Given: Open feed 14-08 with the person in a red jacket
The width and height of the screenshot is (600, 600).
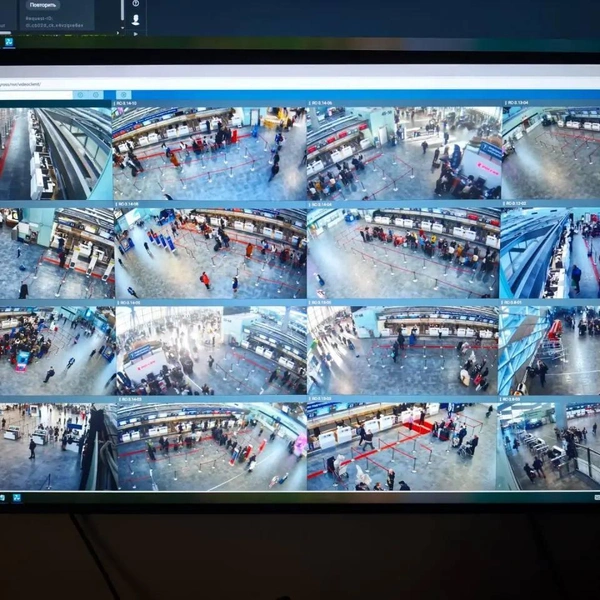Looking at the screenshot, I should click(210, 253).
